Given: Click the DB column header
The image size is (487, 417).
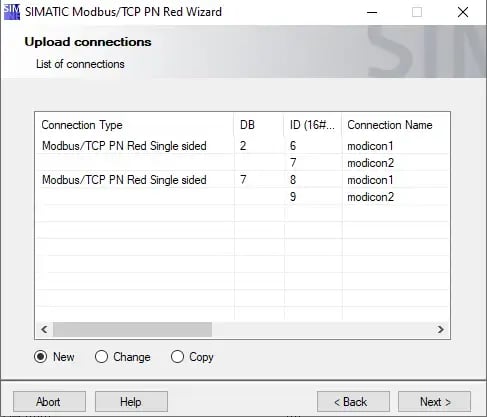Looking at the screenshot, I should pyautogui.click(x=259, y=125).
